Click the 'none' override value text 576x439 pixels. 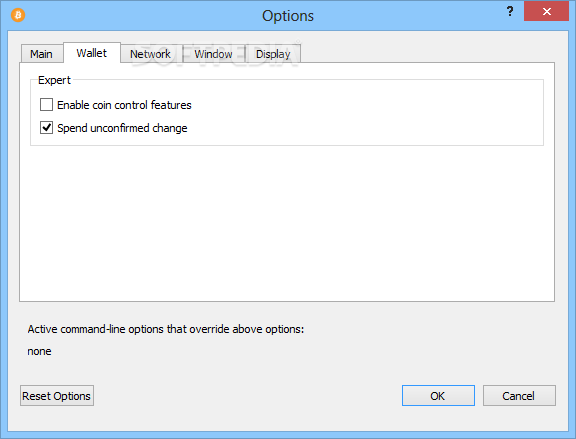click(x=39, y=351)
